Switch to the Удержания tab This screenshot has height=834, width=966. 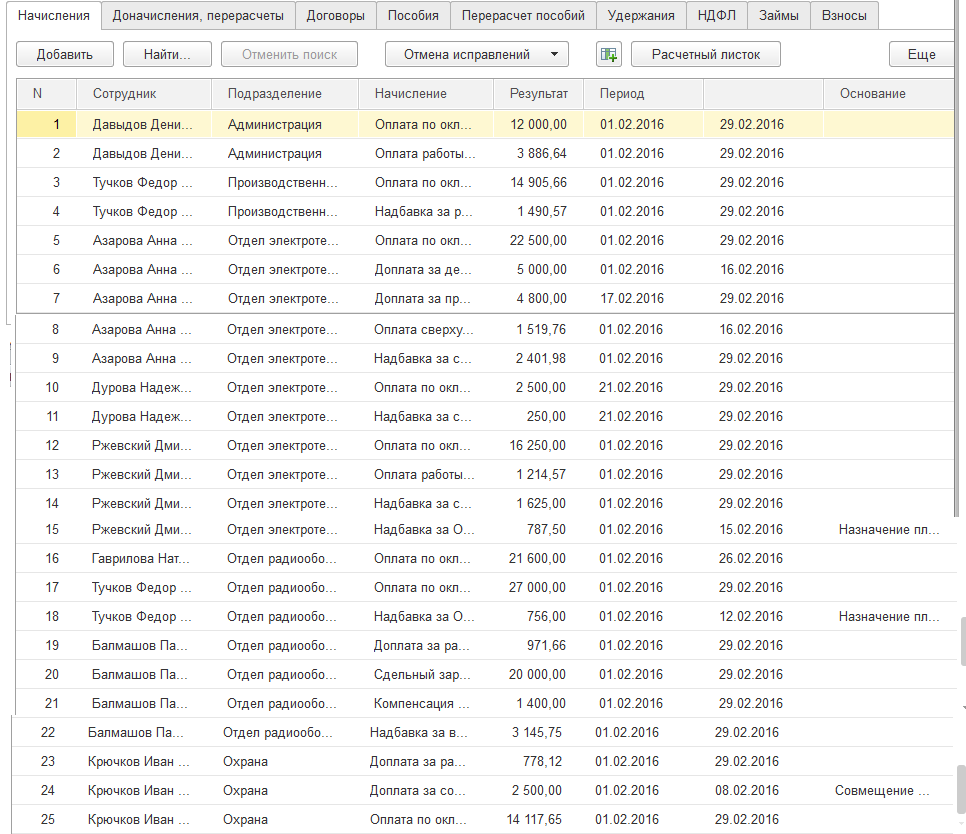(641, 15)
